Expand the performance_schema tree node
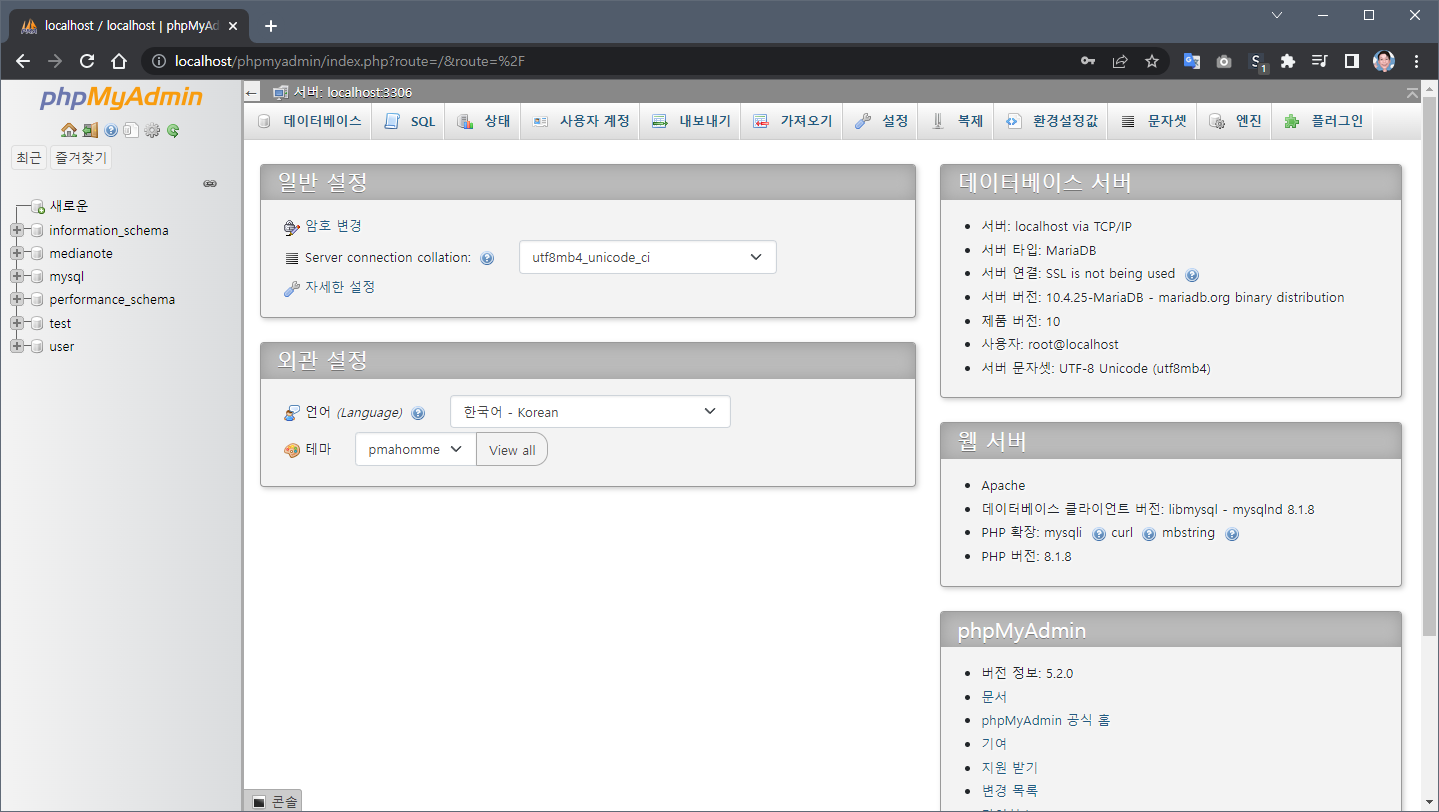The width and height of the screenshot is (1439, 812). [x=17, y=300]
